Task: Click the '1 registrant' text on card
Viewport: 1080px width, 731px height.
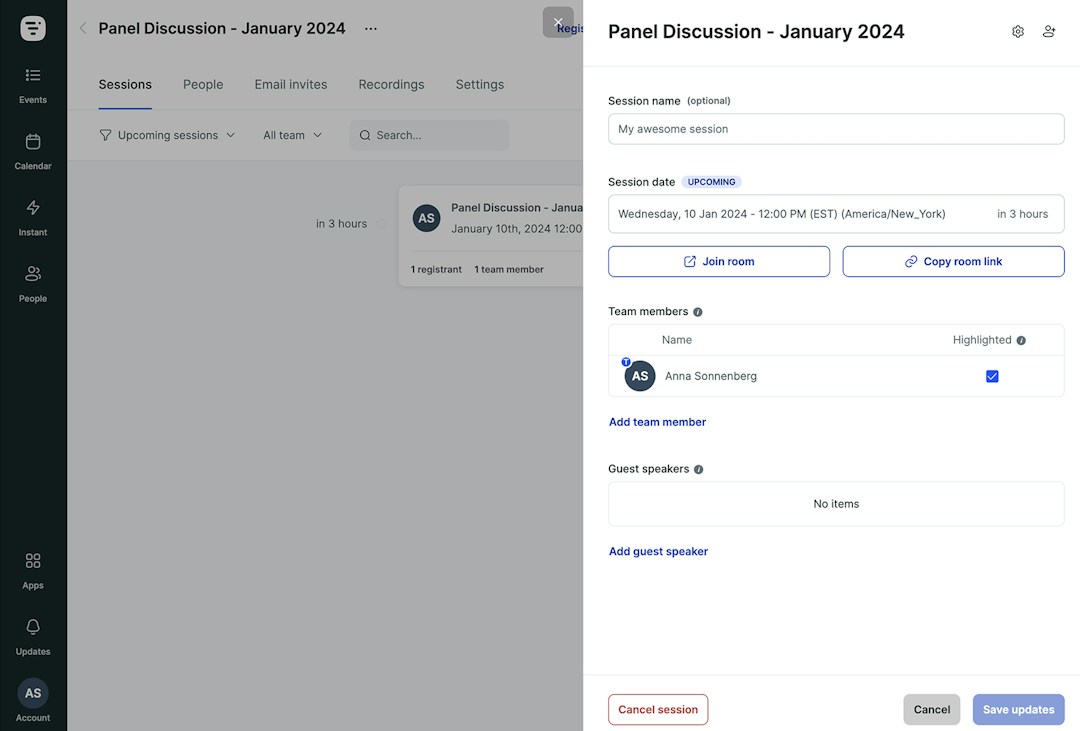Action: pos(436,269)
